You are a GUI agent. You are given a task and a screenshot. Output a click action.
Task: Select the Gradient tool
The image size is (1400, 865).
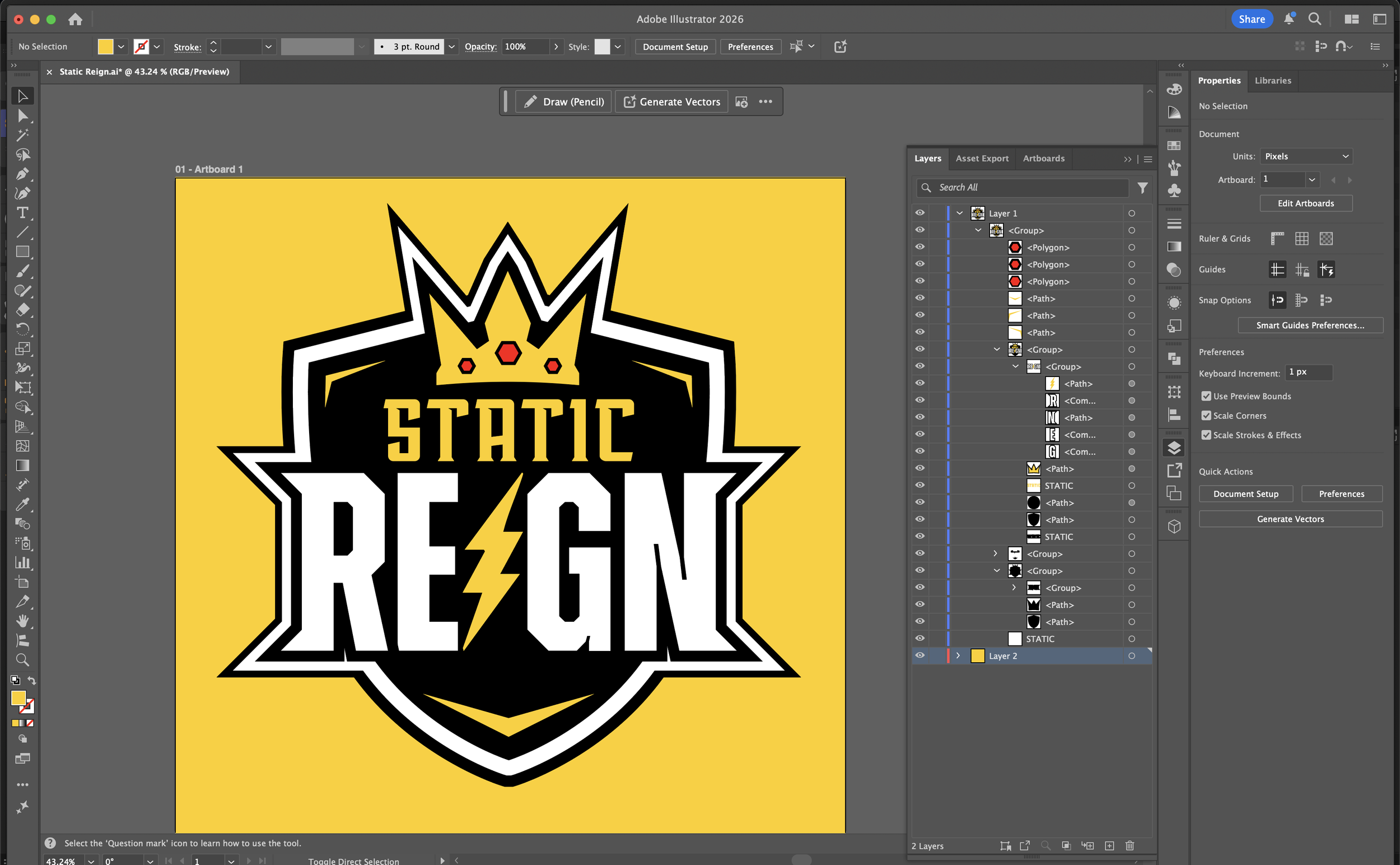[22, 465]
